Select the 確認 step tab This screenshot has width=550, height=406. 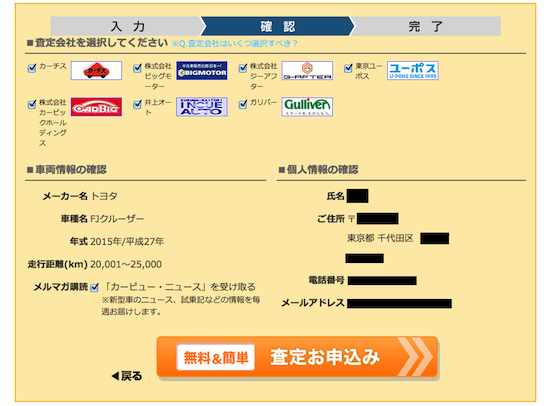point(278,26)
